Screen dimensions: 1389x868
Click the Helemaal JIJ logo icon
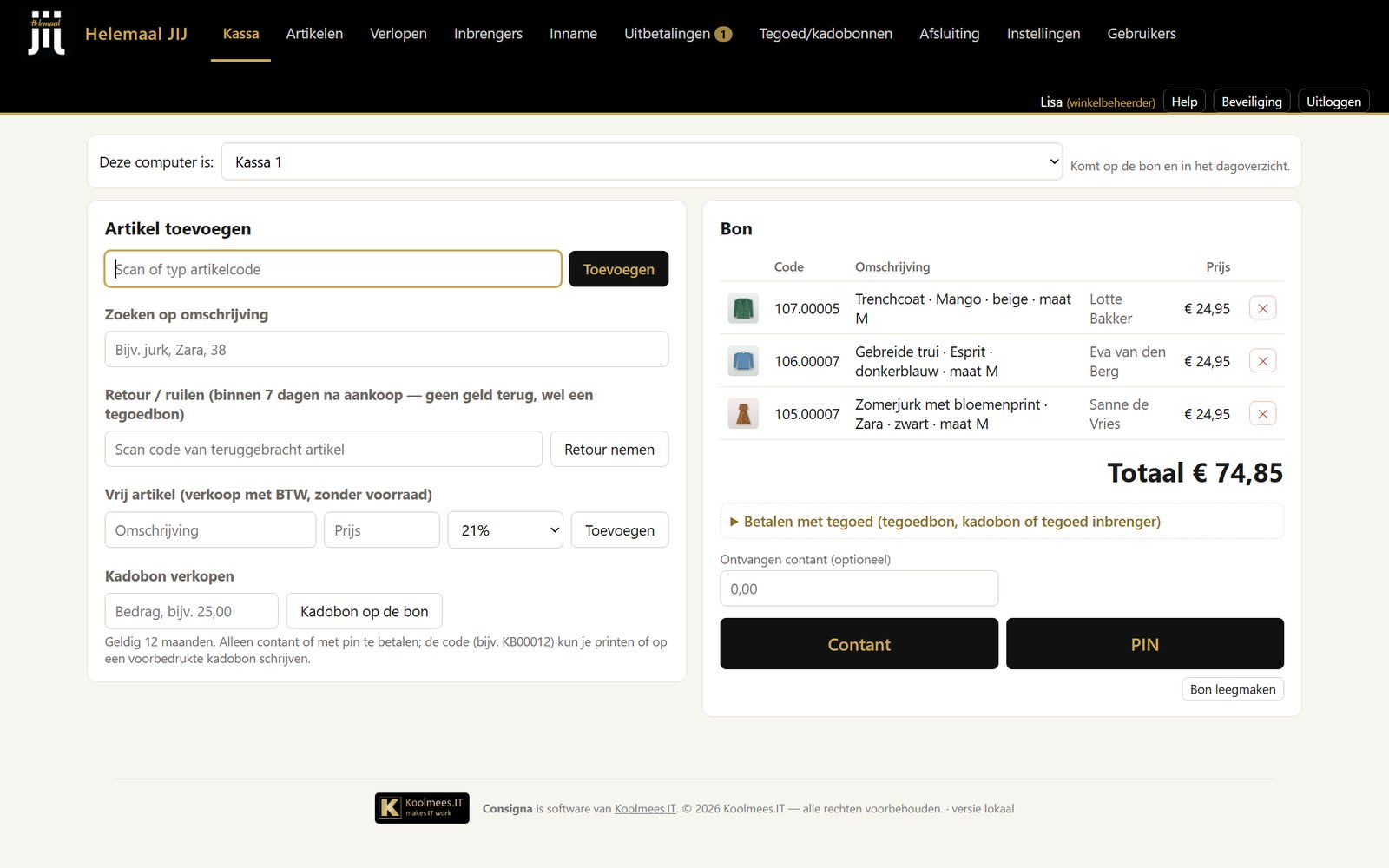46,33
